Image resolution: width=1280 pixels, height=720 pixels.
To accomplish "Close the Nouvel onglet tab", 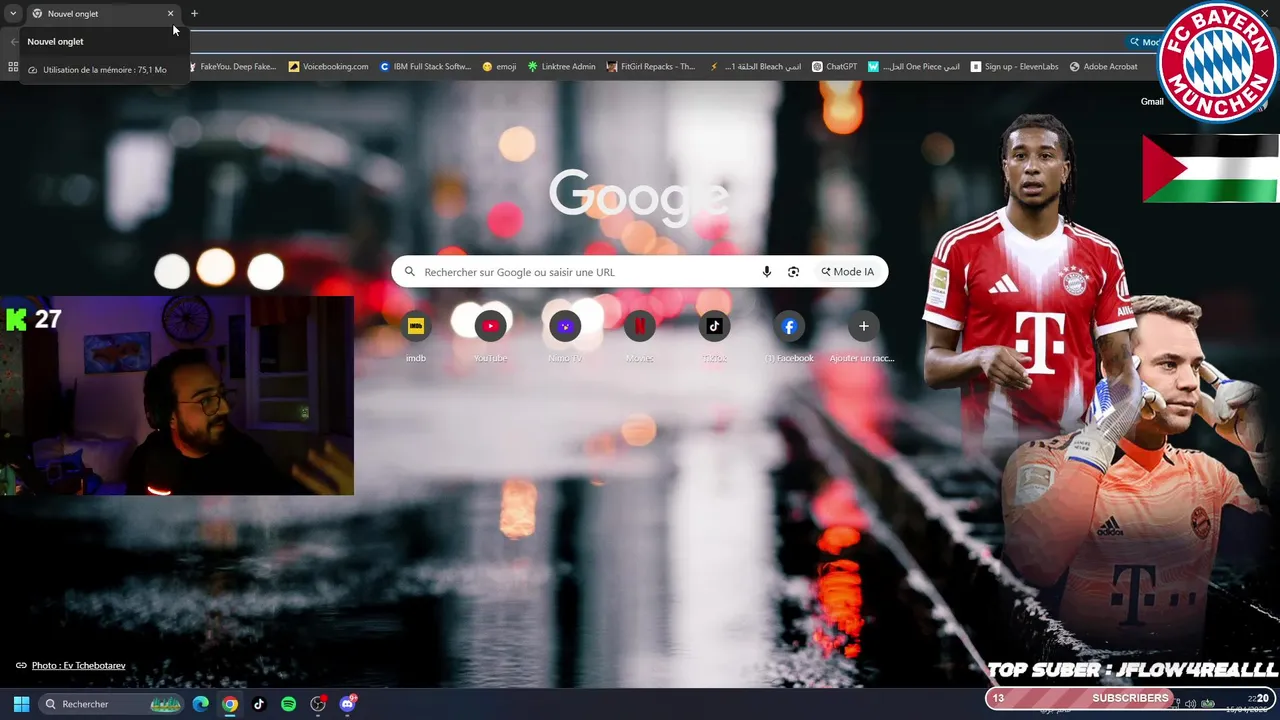I will click(170, 14).
